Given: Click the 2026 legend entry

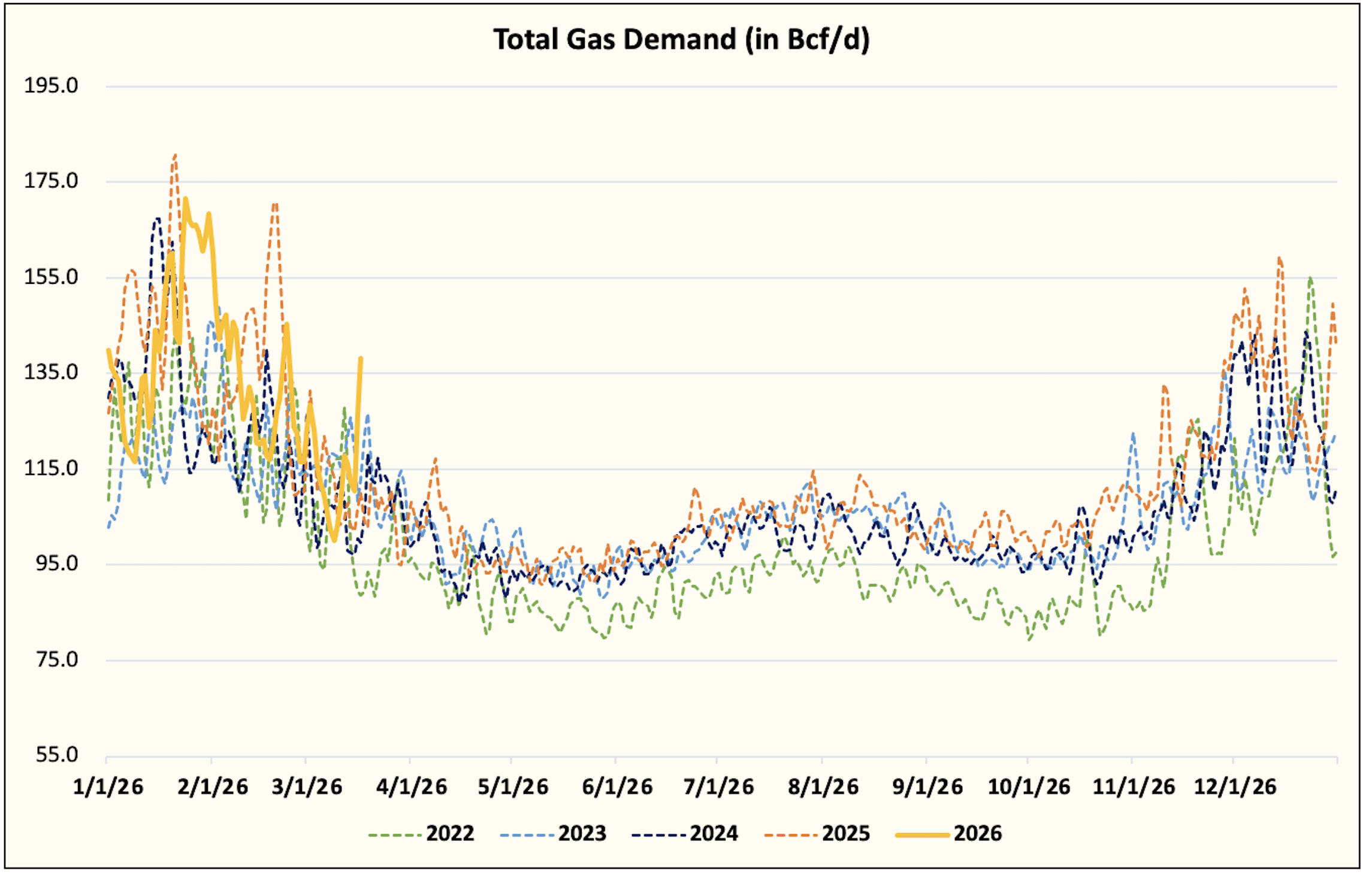Looking at the screenshot, I should 977,834.
